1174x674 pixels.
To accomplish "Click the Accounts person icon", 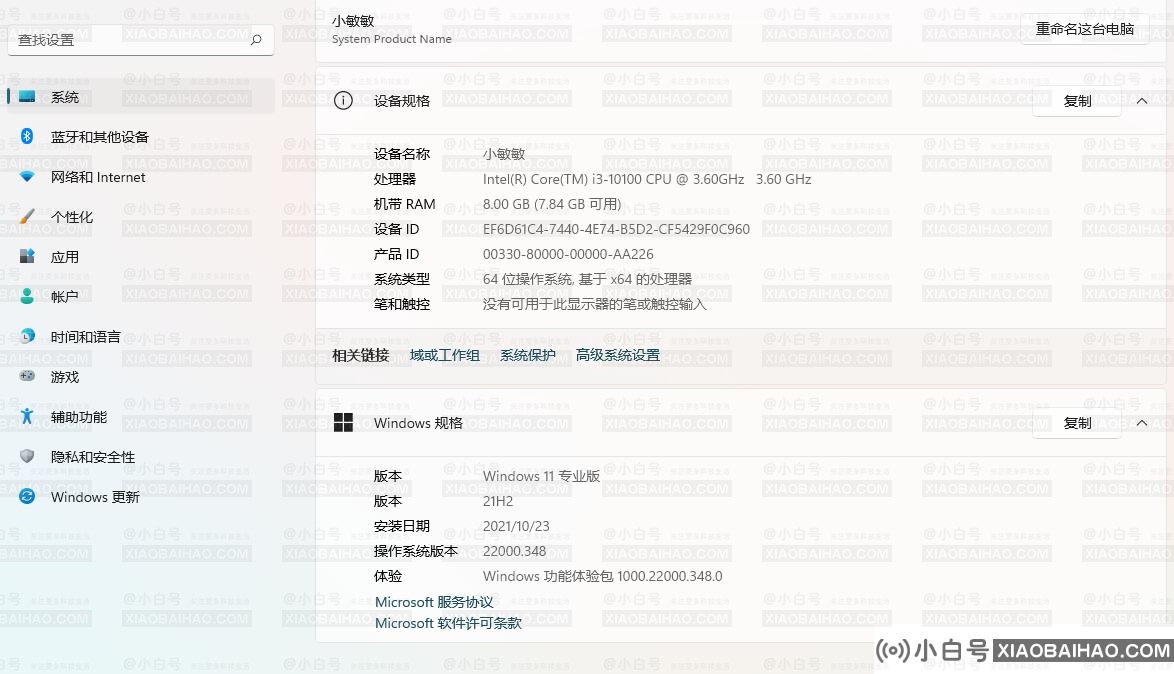I will tap(27, 296).
